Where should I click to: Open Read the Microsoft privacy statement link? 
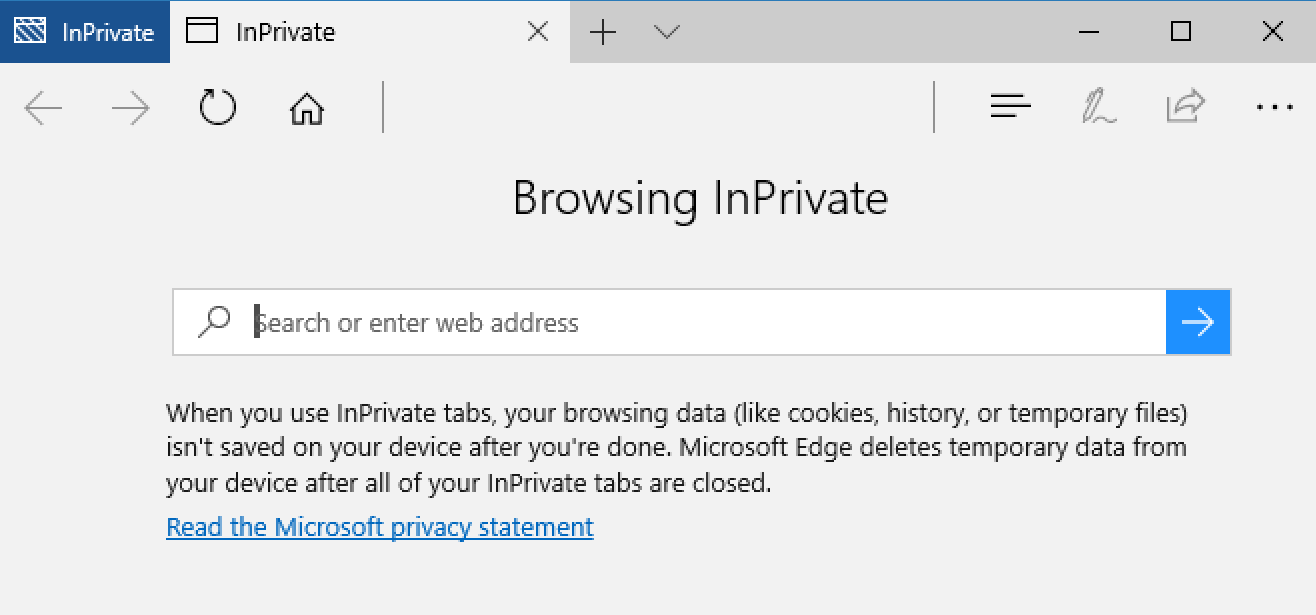click(380, 527)
